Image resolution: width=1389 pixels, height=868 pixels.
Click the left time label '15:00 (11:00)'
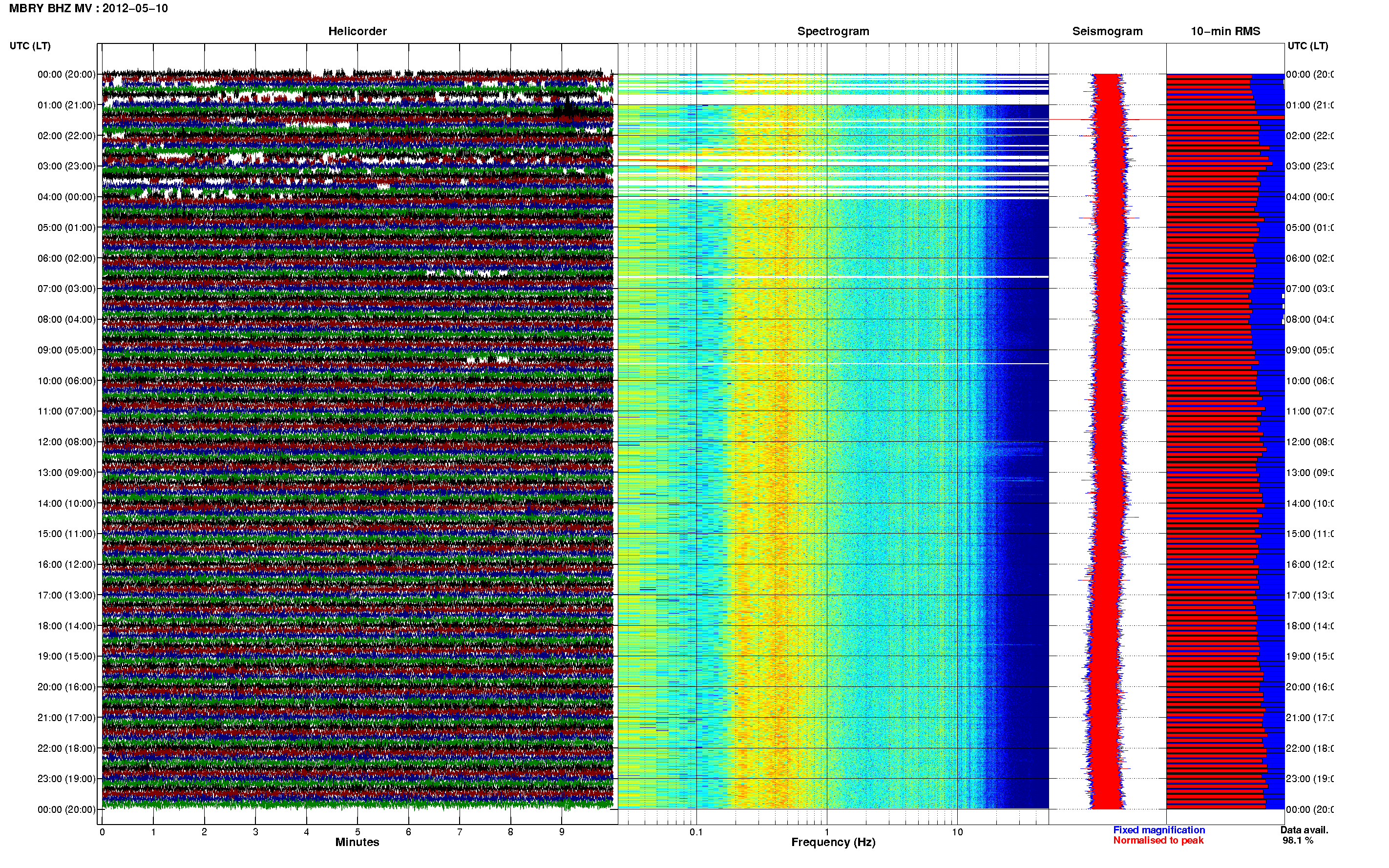pyautogui.click(x=66, y=534)
